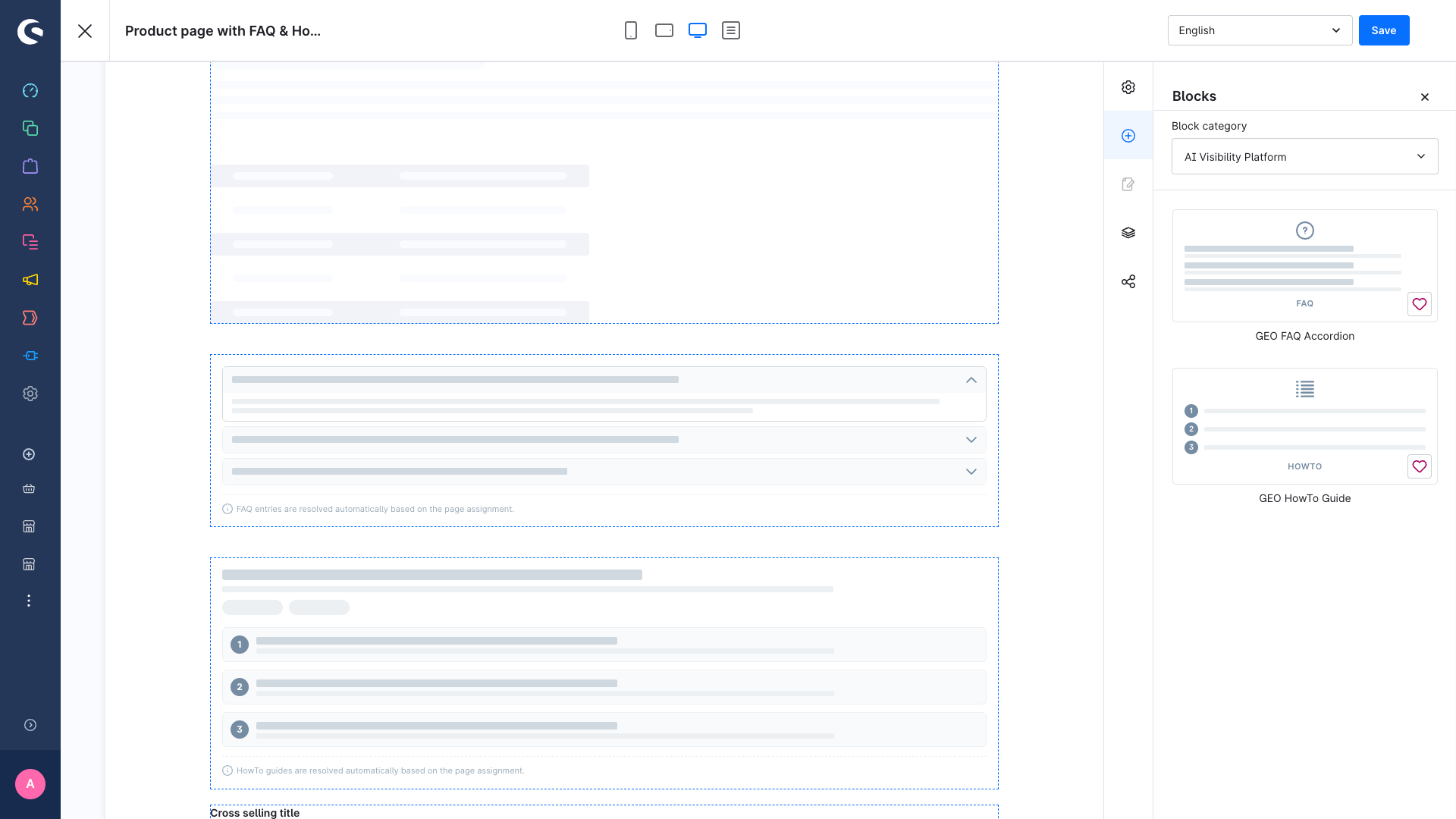Open the second storefront sales channel icon
This screenshot has width=1456, height=819.
tap(29, 564)
